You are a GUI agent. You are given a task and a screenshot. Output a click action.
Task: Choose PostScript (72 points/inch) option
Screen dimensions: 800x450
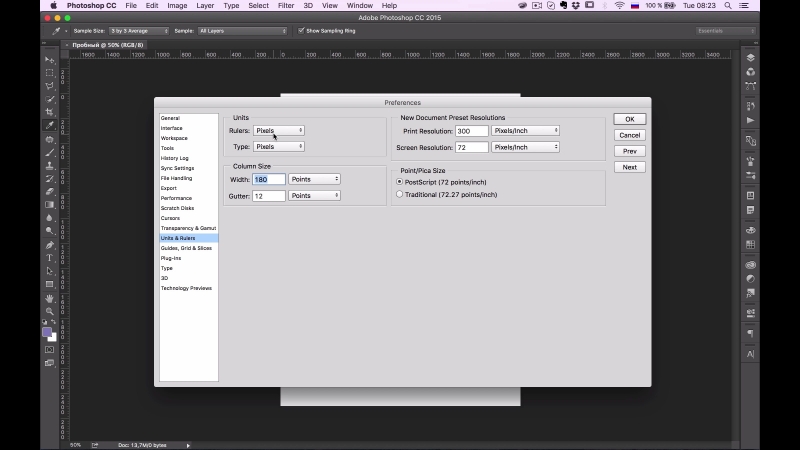(x=399, y=182)
